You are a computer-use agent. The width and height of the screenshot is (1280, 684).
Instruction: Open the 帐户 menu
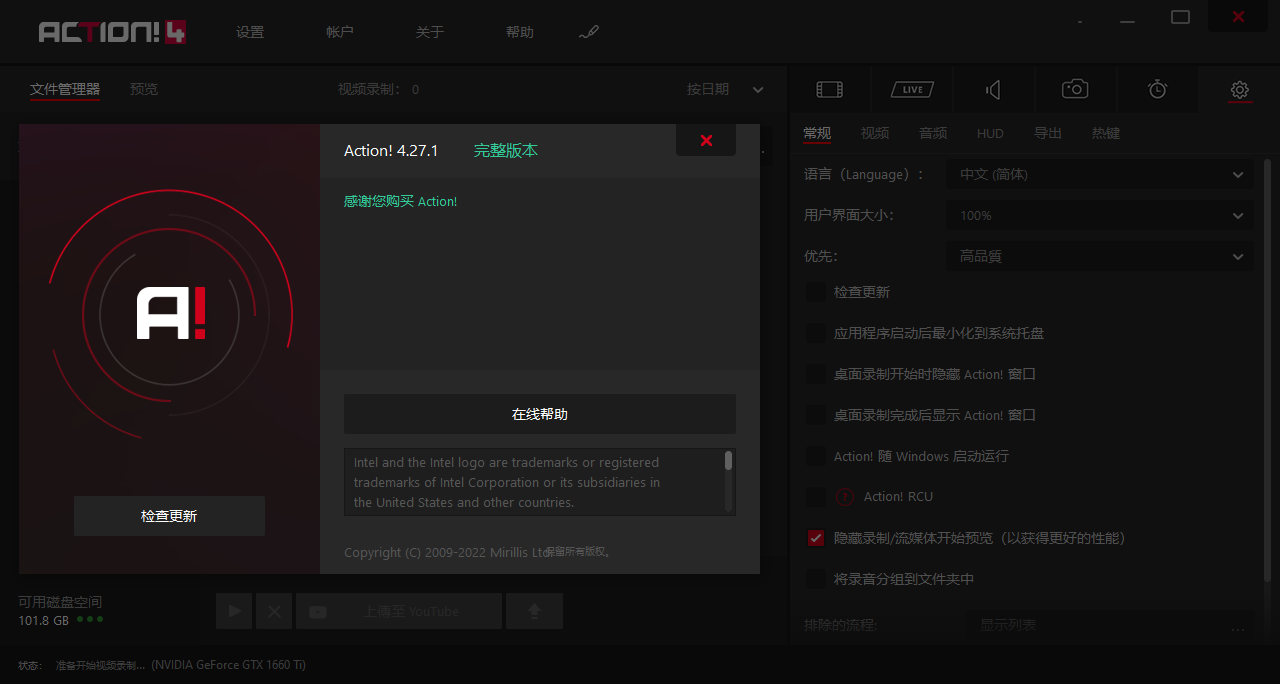pyautogui.click(x=340, y=32)
